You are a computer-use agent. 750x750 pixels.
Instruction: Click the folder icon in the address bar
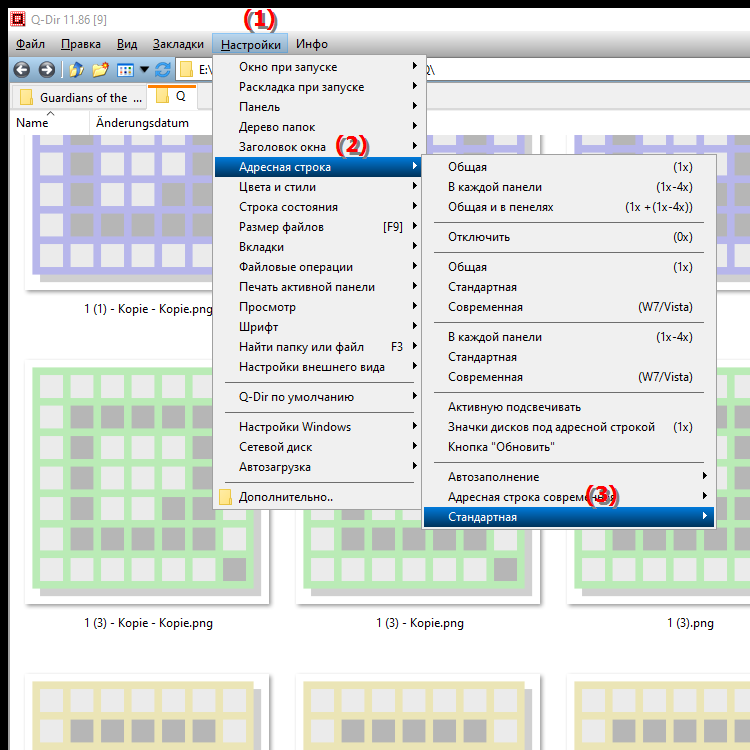coord(186,70)
